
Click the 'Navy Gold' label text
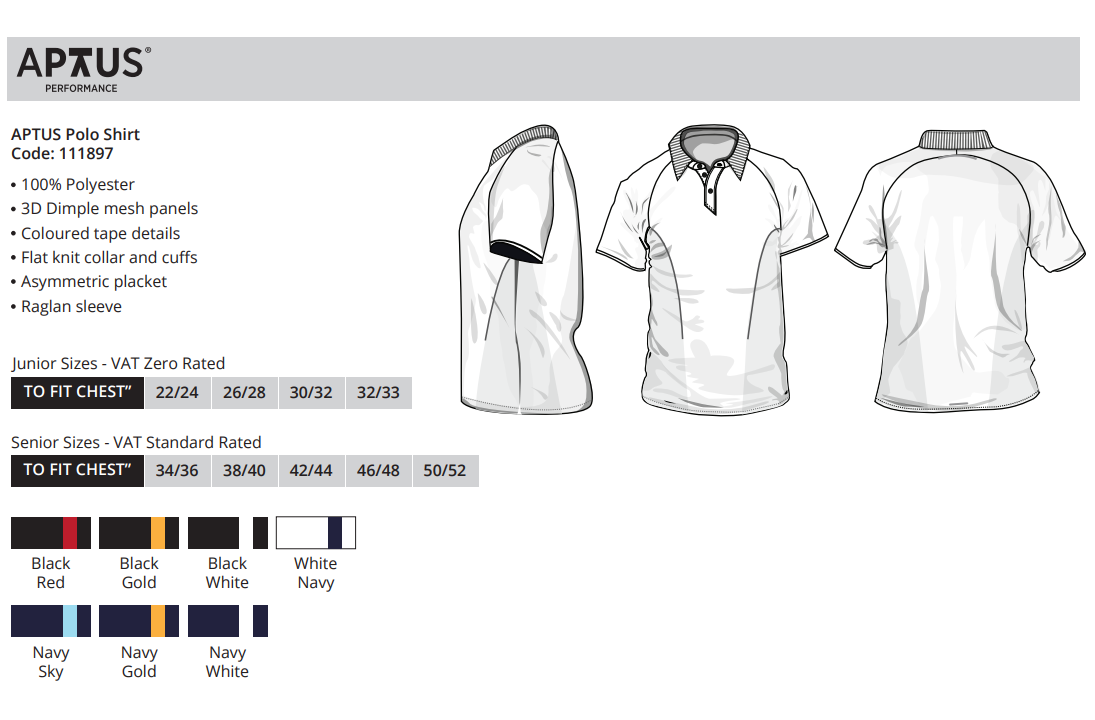coord(139,662)
